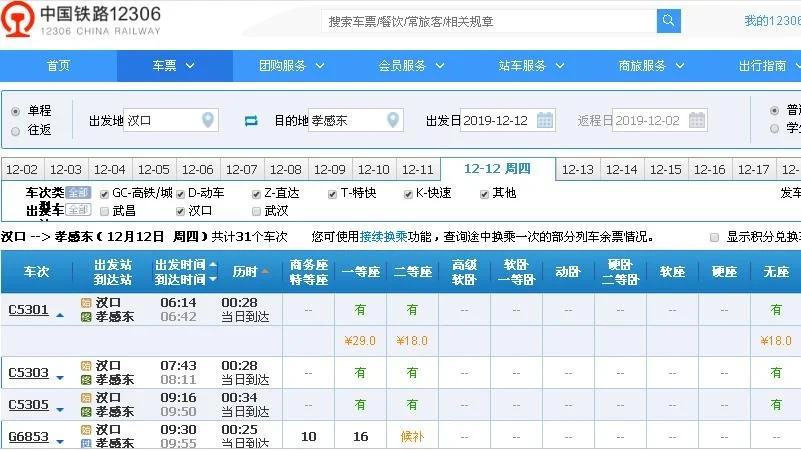
Task: Click the start station icon in C5303 row
Action: [x=86, y=366]
